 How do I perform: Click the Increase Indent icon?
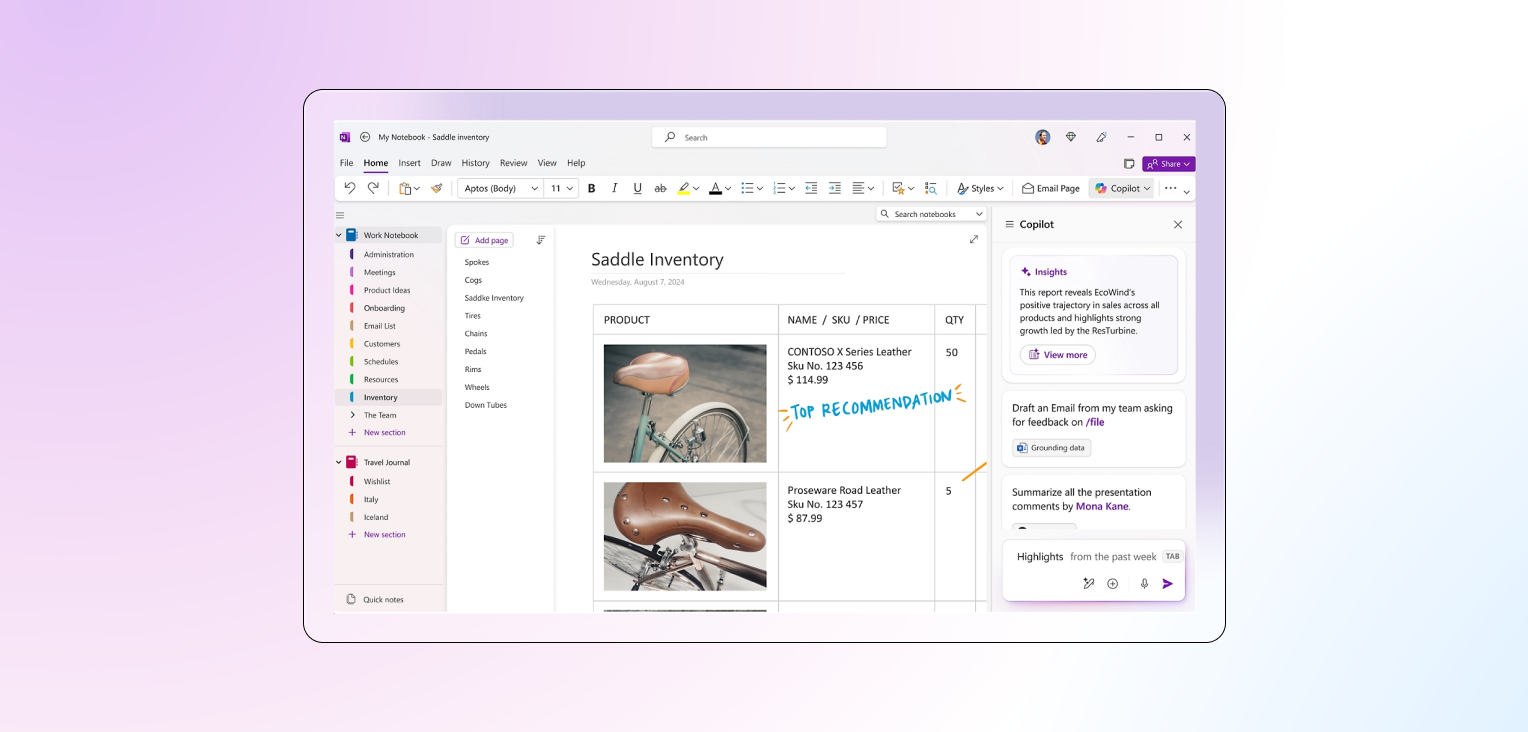[x=834, y=188]
